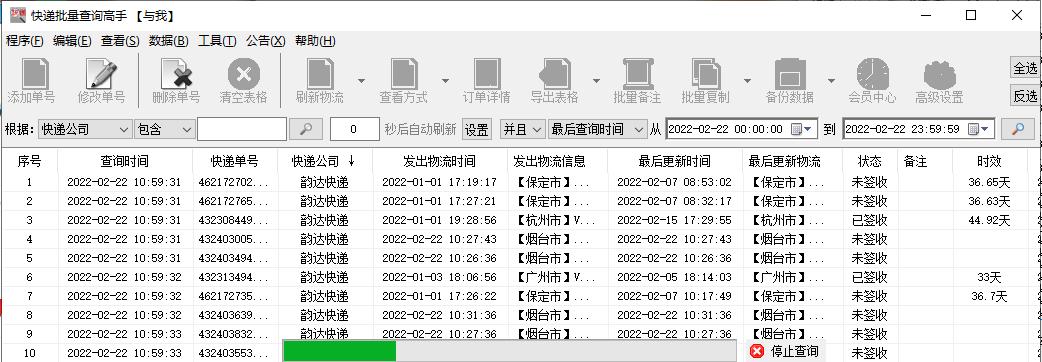Click the red stop icon of 停止查询
Viewport: 1042px width, 362px height.
pos(756,351)
